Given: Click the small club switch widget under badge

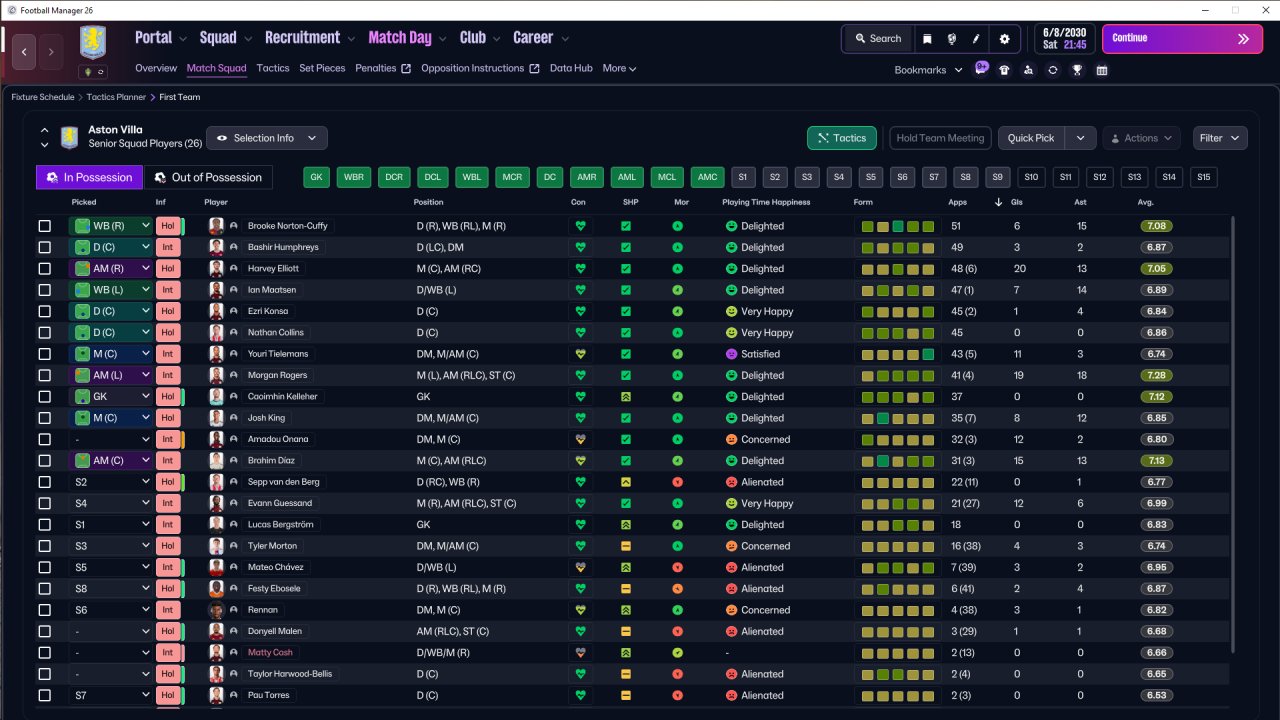Looking at the screenshot, I should (93, 72).
